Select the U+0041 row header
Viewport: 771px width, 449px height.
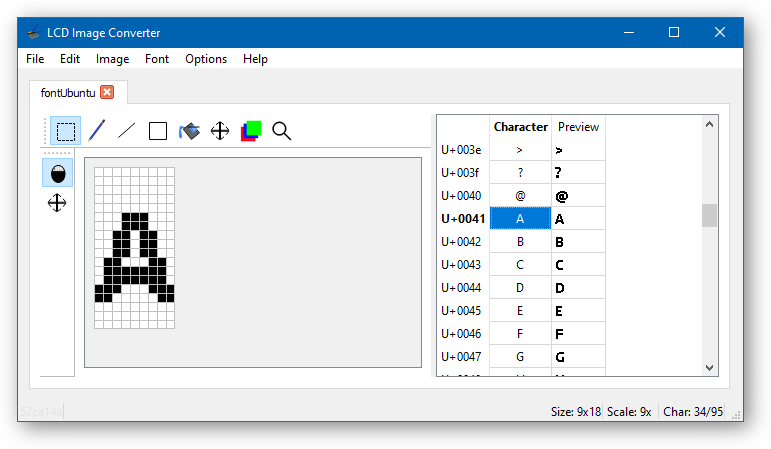pyautogui.click(x=463, y=218)
